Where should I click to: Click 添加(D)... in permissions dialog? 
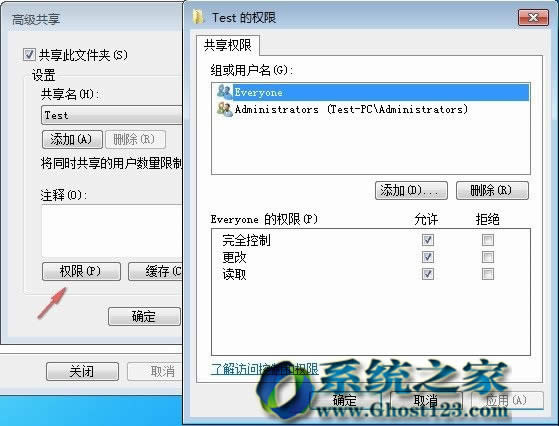411,190
